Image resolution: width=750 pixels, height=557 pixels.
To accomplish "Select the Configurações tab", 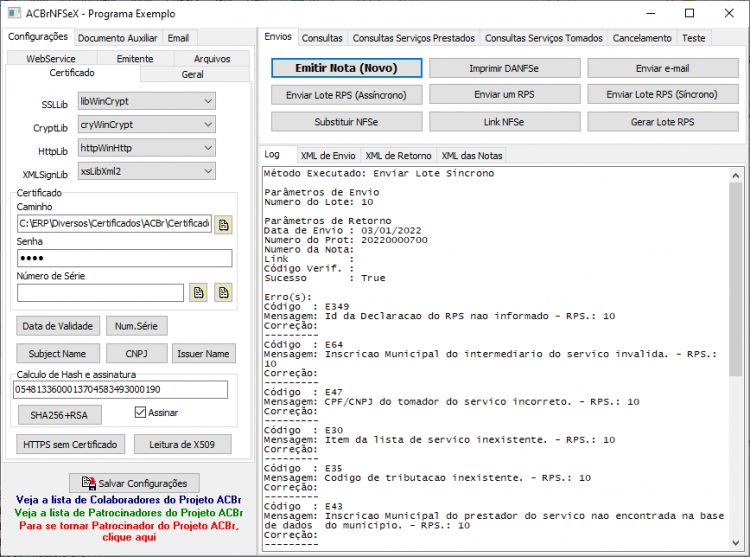I will click(x=38, y=37).
